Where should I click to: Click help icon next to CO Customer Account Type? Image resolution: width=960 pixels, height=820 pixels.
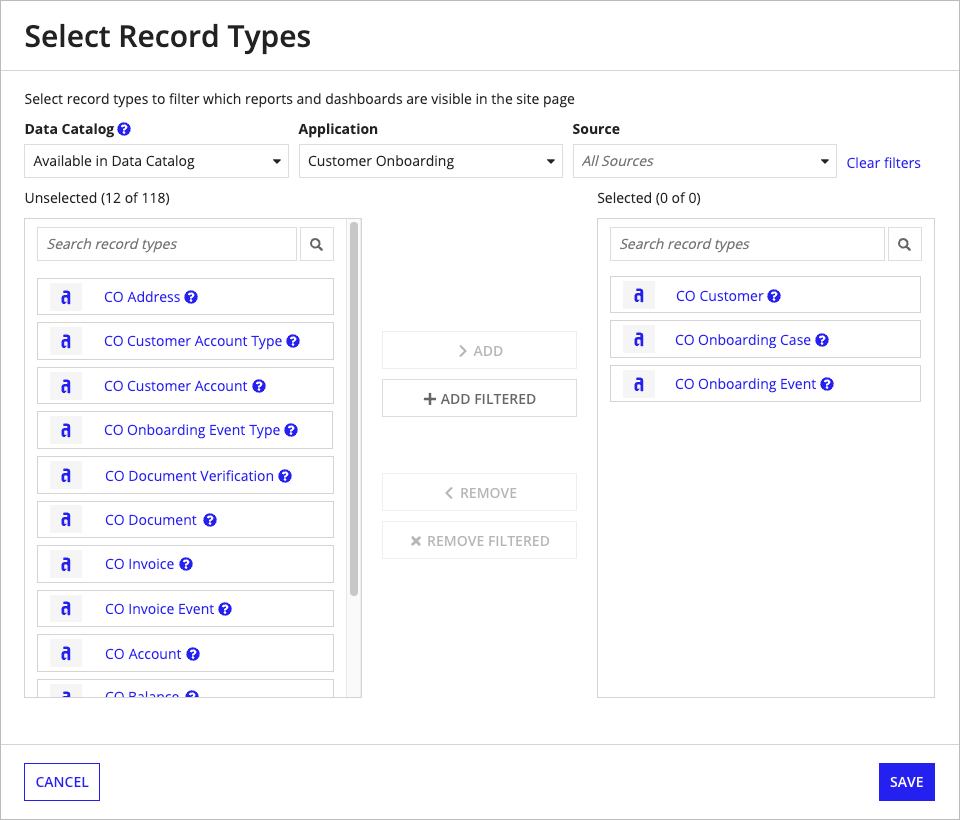click(x=293, y=341)
